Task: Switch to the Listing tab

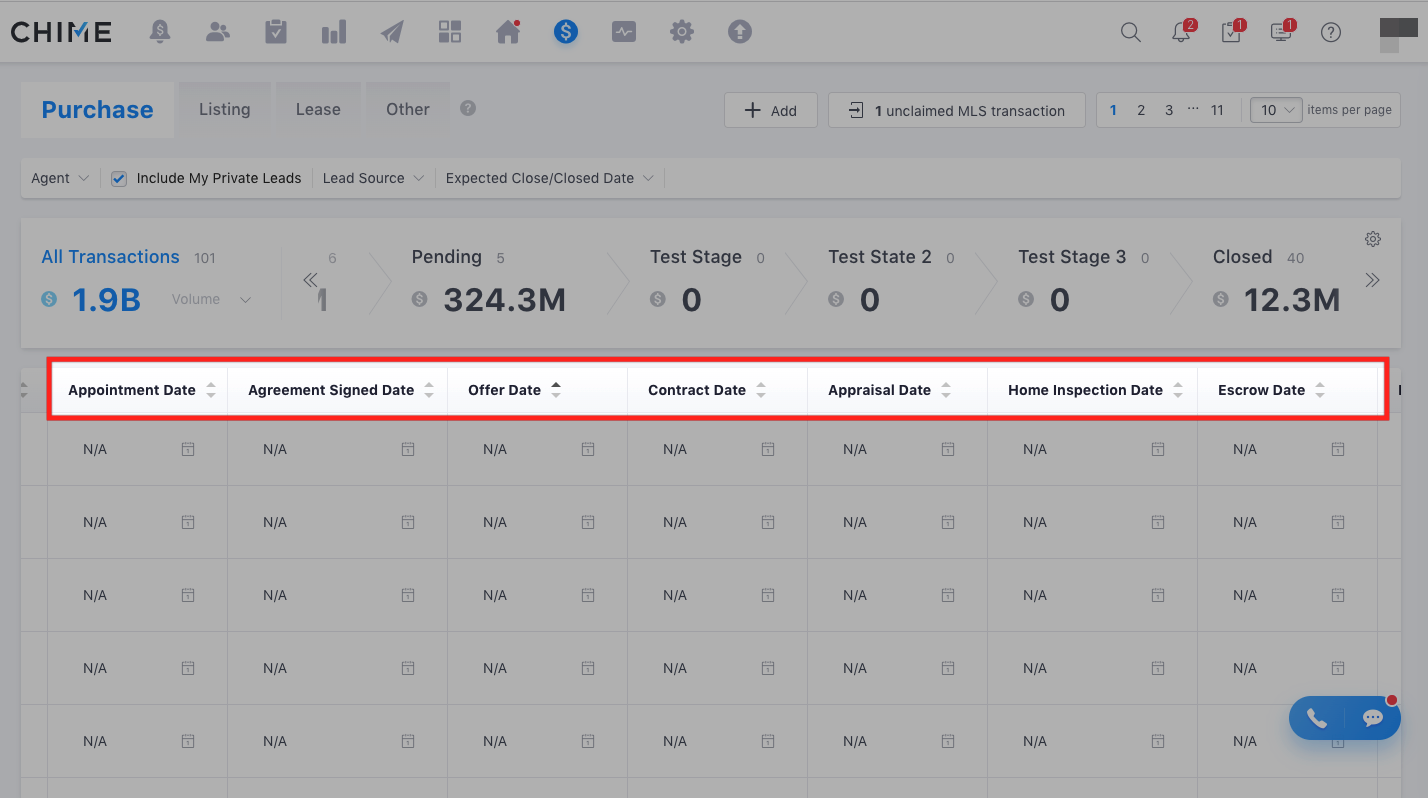Action: point(225,109)
